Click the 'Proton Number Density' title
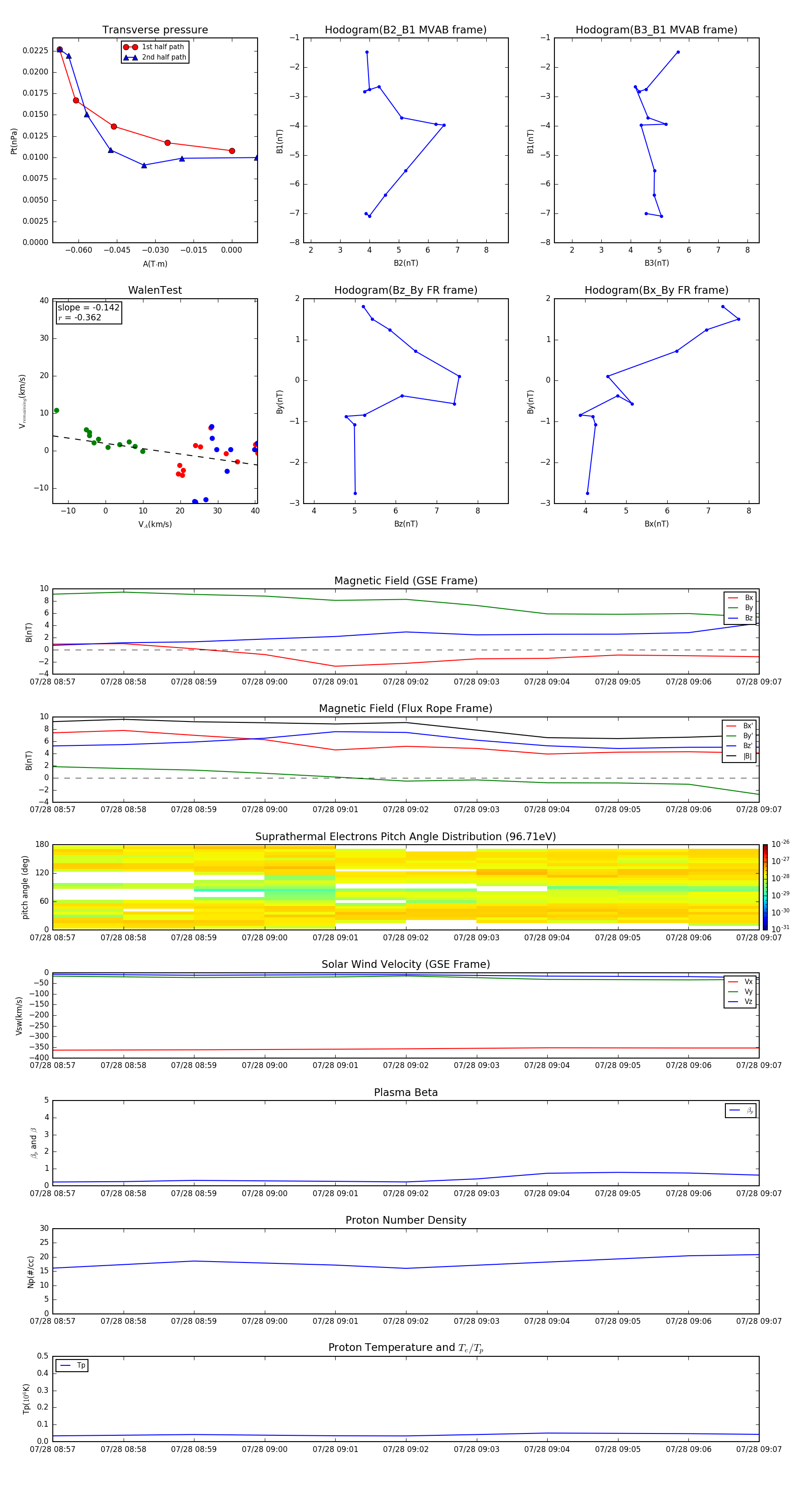 point(406,1220)
